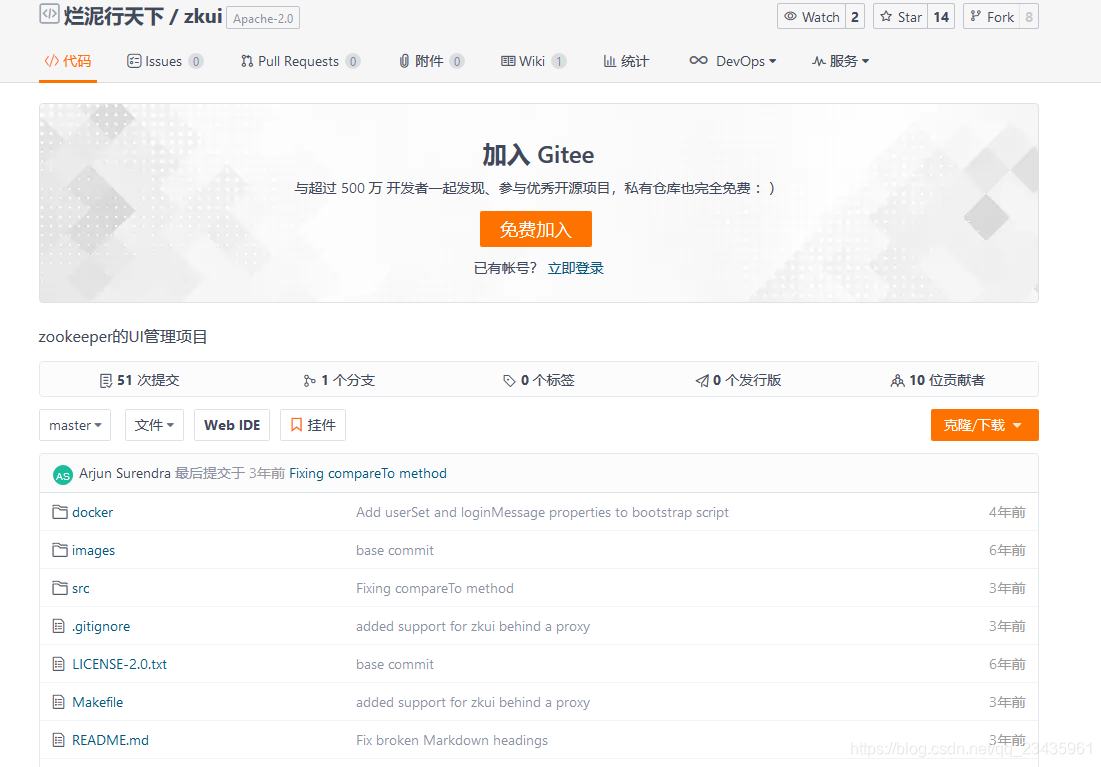Fork the zkui repository
Viewport: 1101px width, 767px height.
(991, 17)
